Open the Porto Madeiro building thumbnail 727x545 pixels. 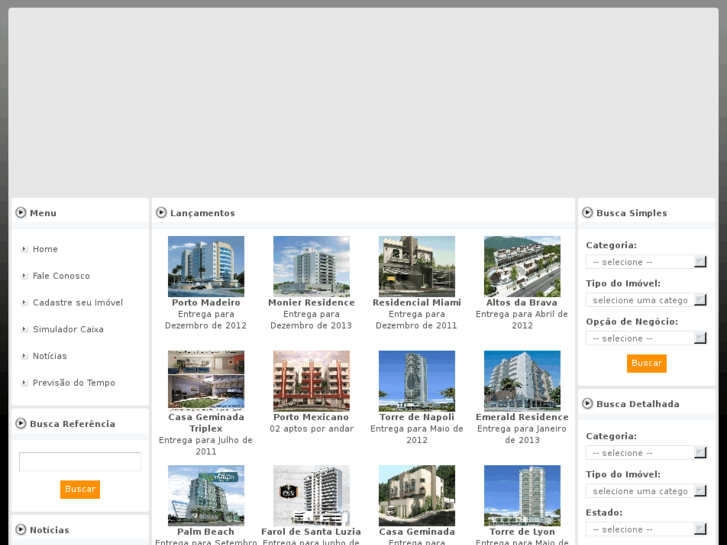pos(206,266)
